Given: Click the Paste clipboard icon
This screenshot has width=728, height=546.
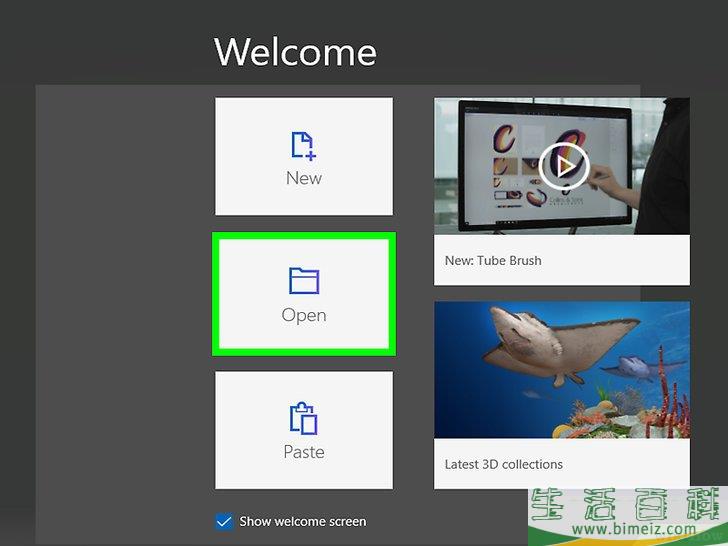Looking at the screenshot, I should point(304,418).
